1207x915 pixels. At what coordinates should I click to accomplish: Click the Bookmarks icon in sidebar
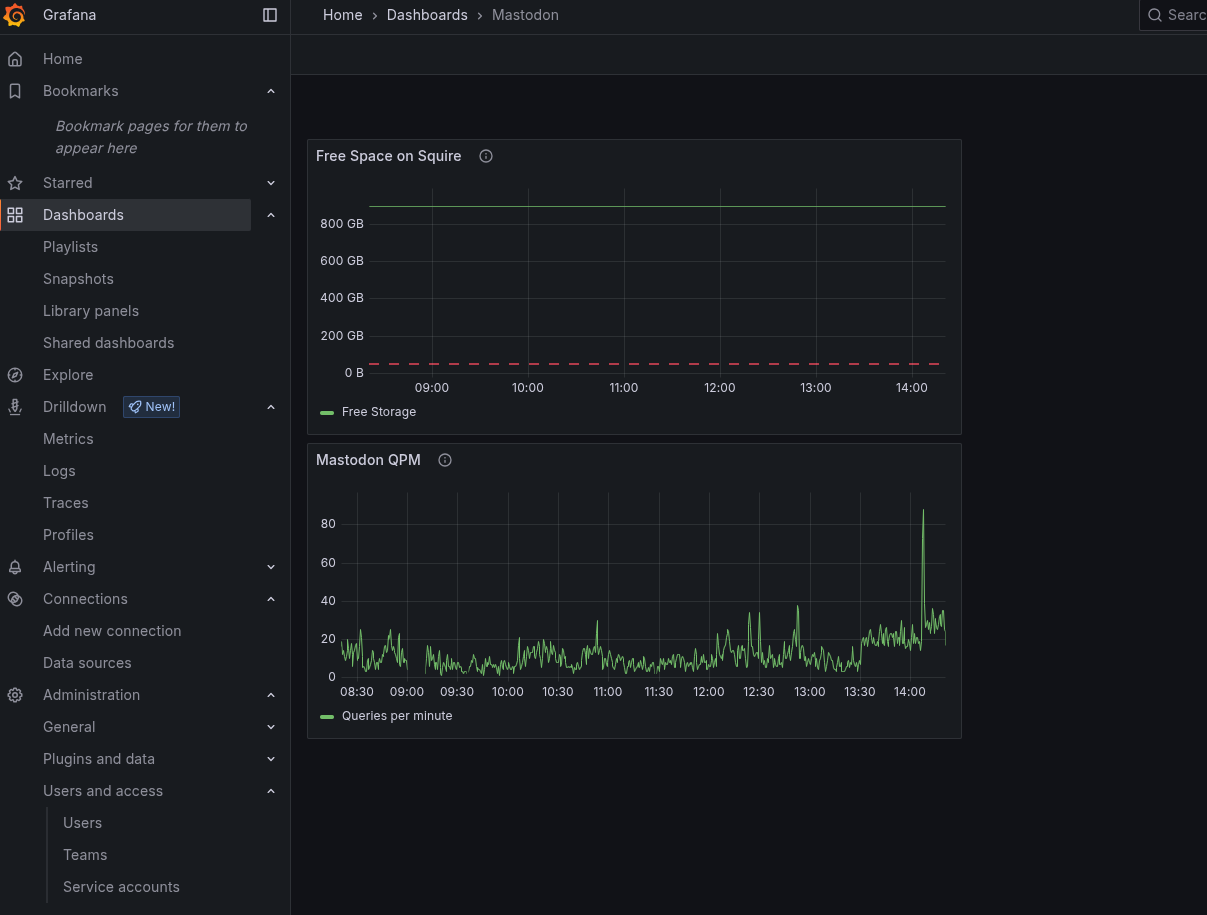pos(15,91)
